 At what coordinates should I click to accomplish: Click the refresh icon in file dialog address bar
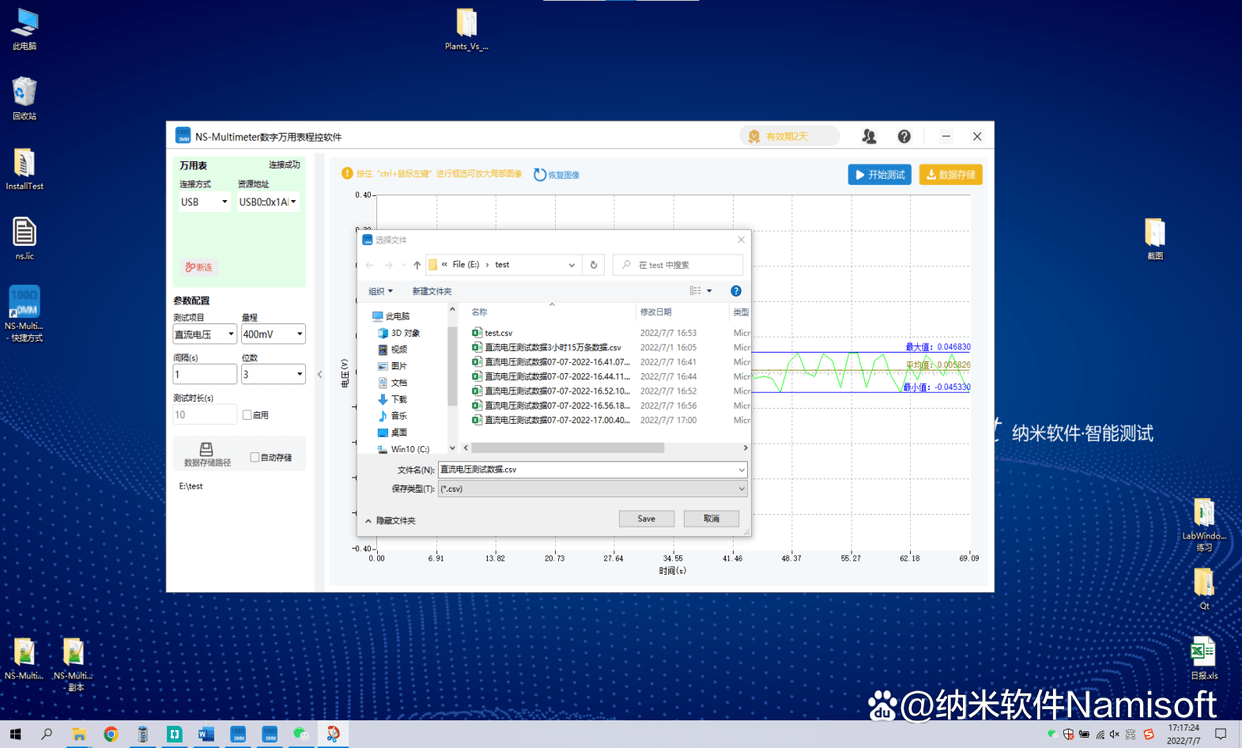click(593, 265)
